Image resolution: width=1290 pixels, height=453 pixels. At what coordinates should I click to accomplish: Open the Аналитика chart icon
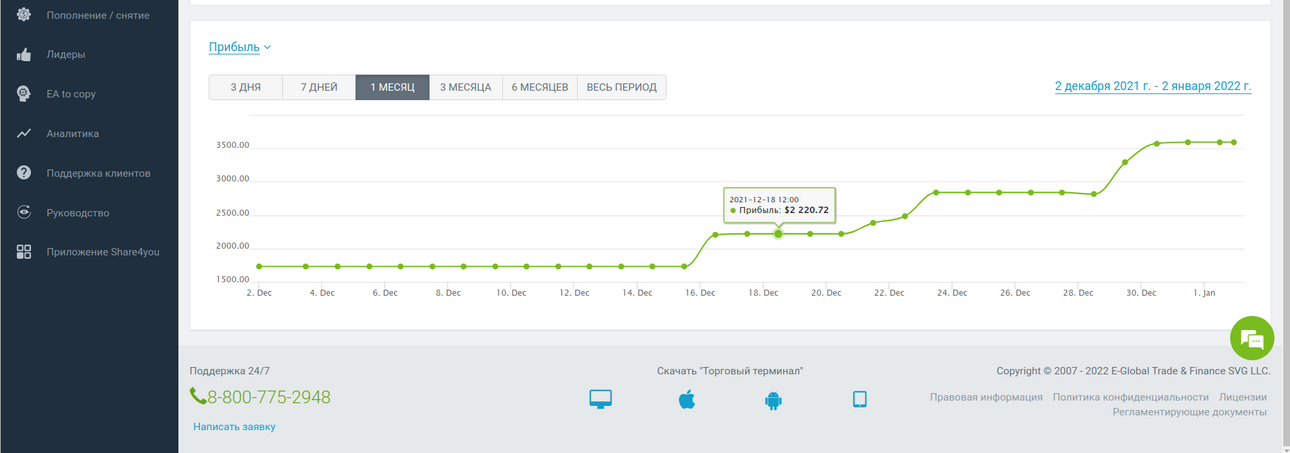[x=24, y=133]
